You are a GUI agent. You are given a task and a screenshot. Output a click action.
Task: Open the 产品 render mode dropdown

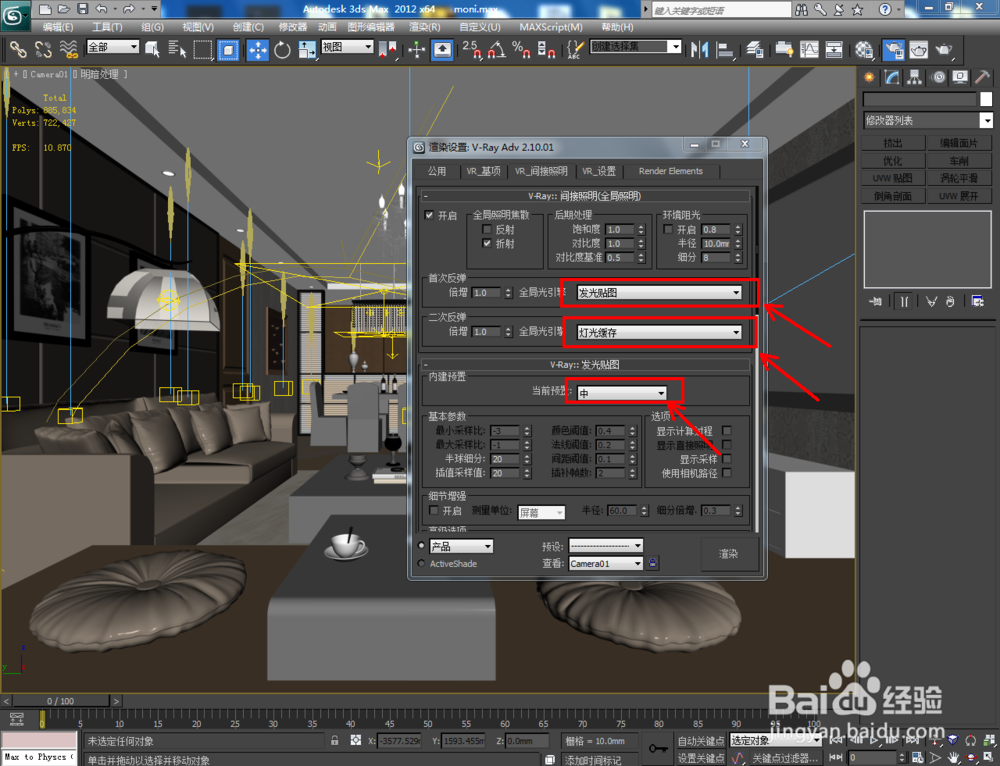[461, 547]
